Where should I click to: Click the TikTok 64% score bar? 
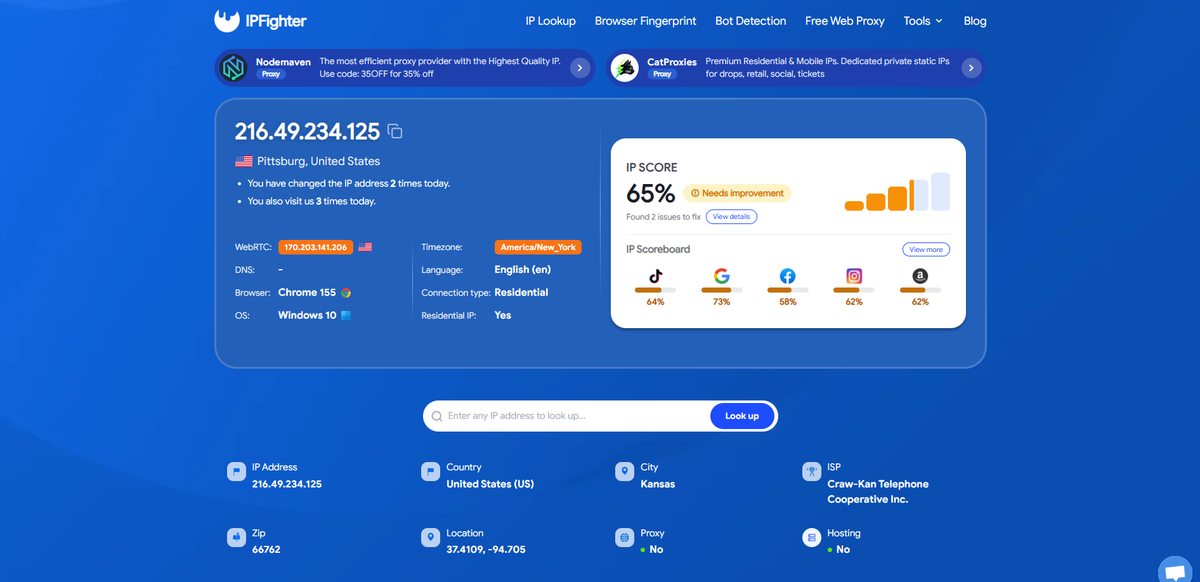pyautogui.click(x=655, y=290)
